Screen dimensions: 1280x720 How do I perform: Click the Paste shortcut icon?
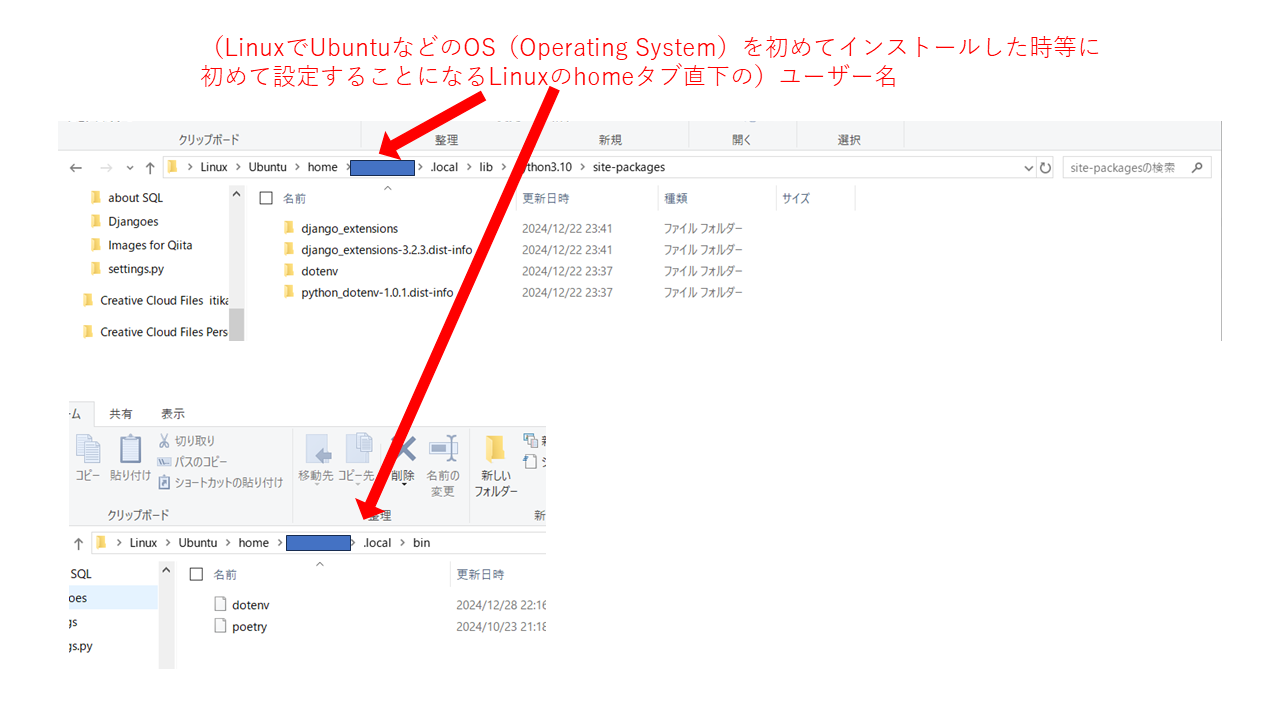pos(164,482)
